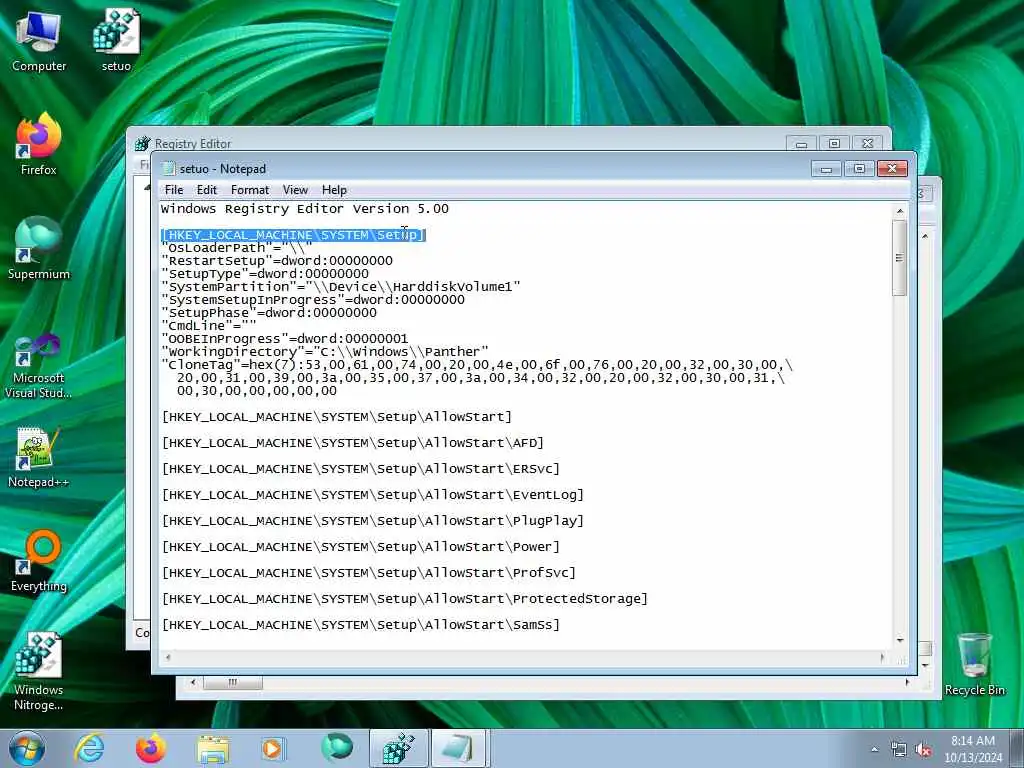Click the "SetupType"=dword:00000000 line
1024x768 pixels.
point(265,274)
